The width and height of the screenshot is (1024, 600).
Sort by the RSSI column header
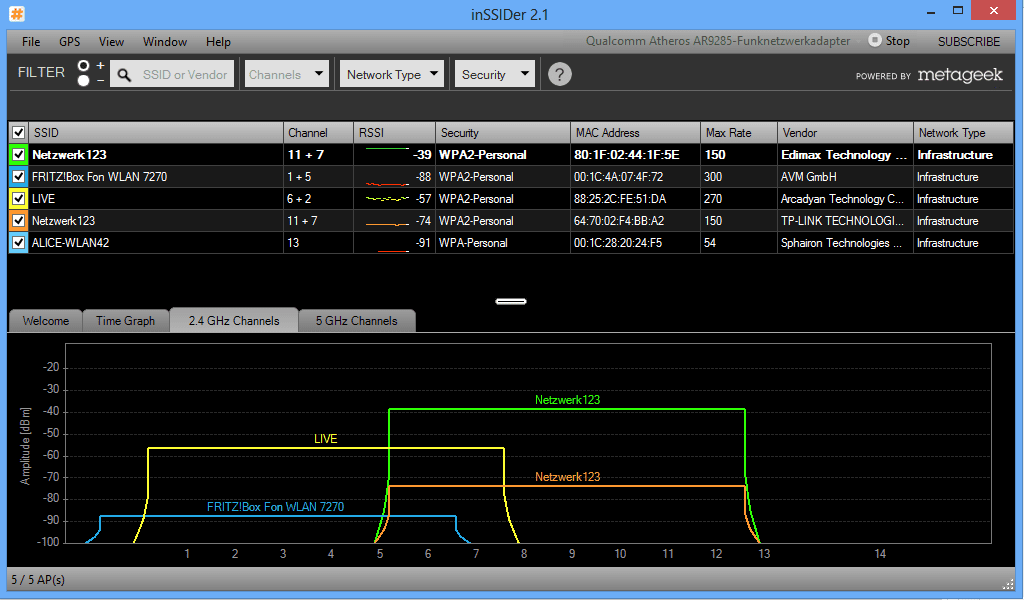[x=394, y=133]
